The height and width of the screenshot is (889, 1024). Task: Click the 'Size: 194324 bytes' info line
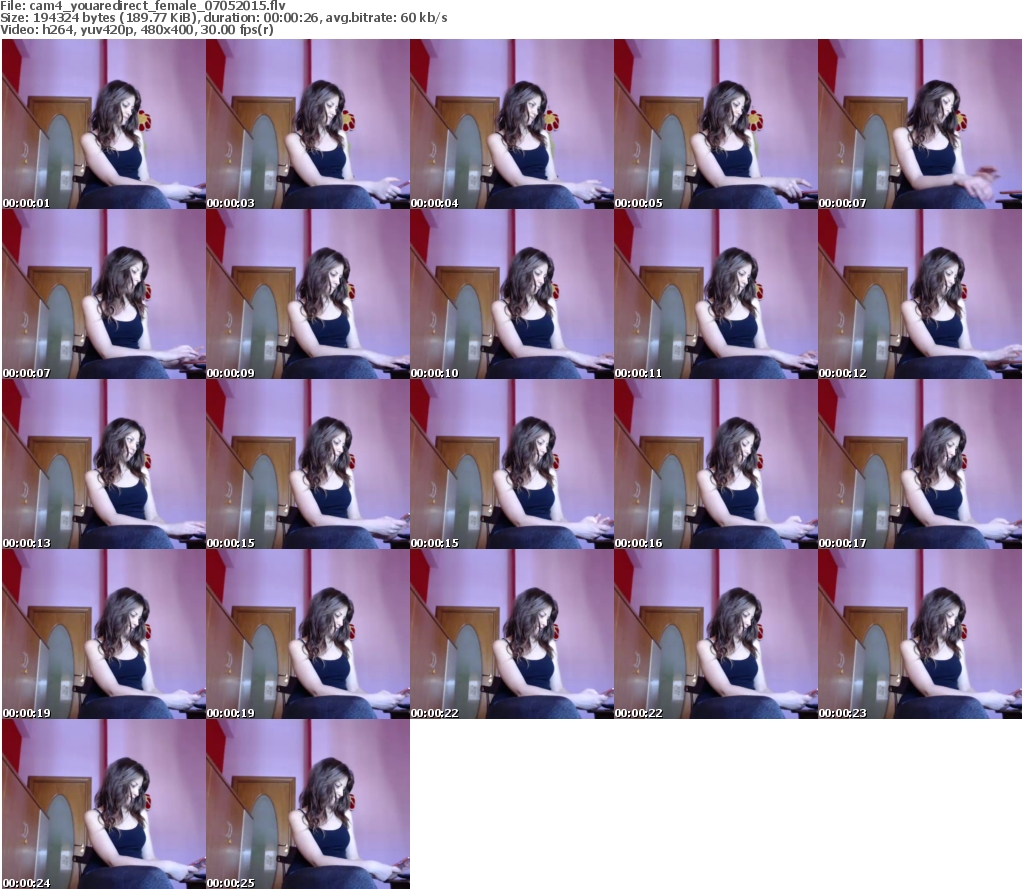pyautogui.click(x=223, y=18)
